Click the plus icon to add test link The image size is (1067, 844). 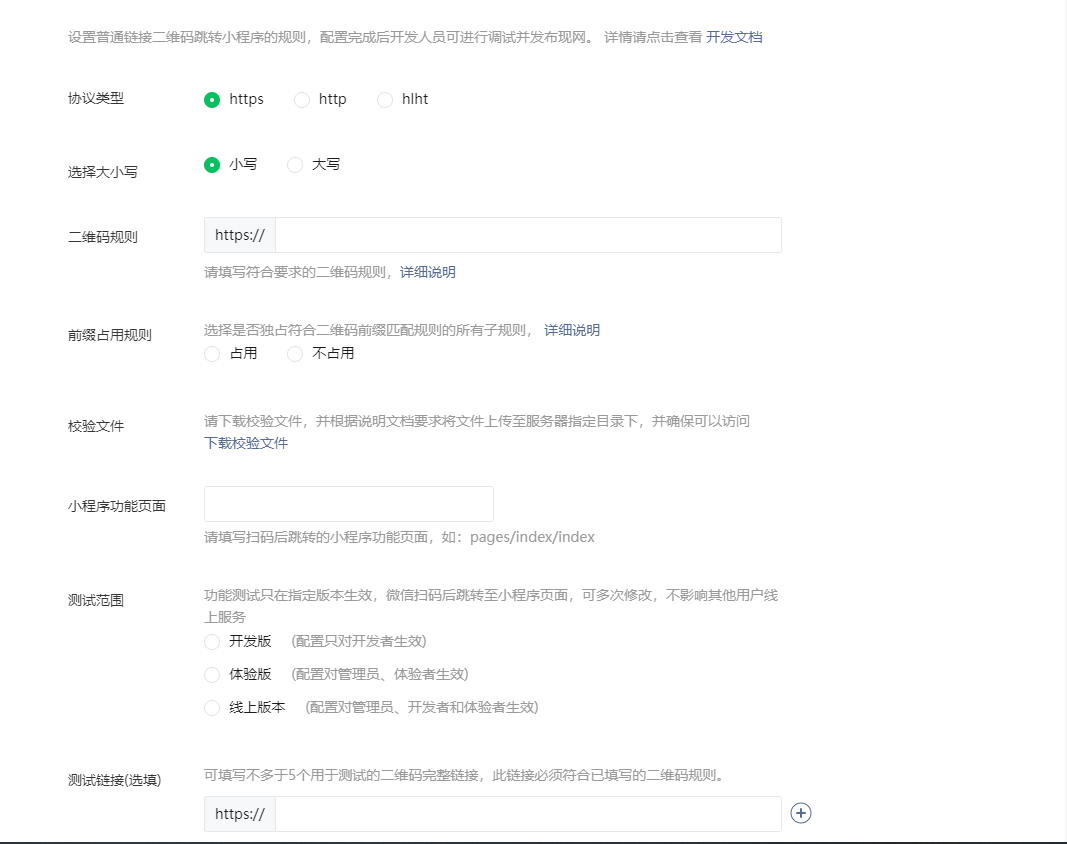[801, 813]
